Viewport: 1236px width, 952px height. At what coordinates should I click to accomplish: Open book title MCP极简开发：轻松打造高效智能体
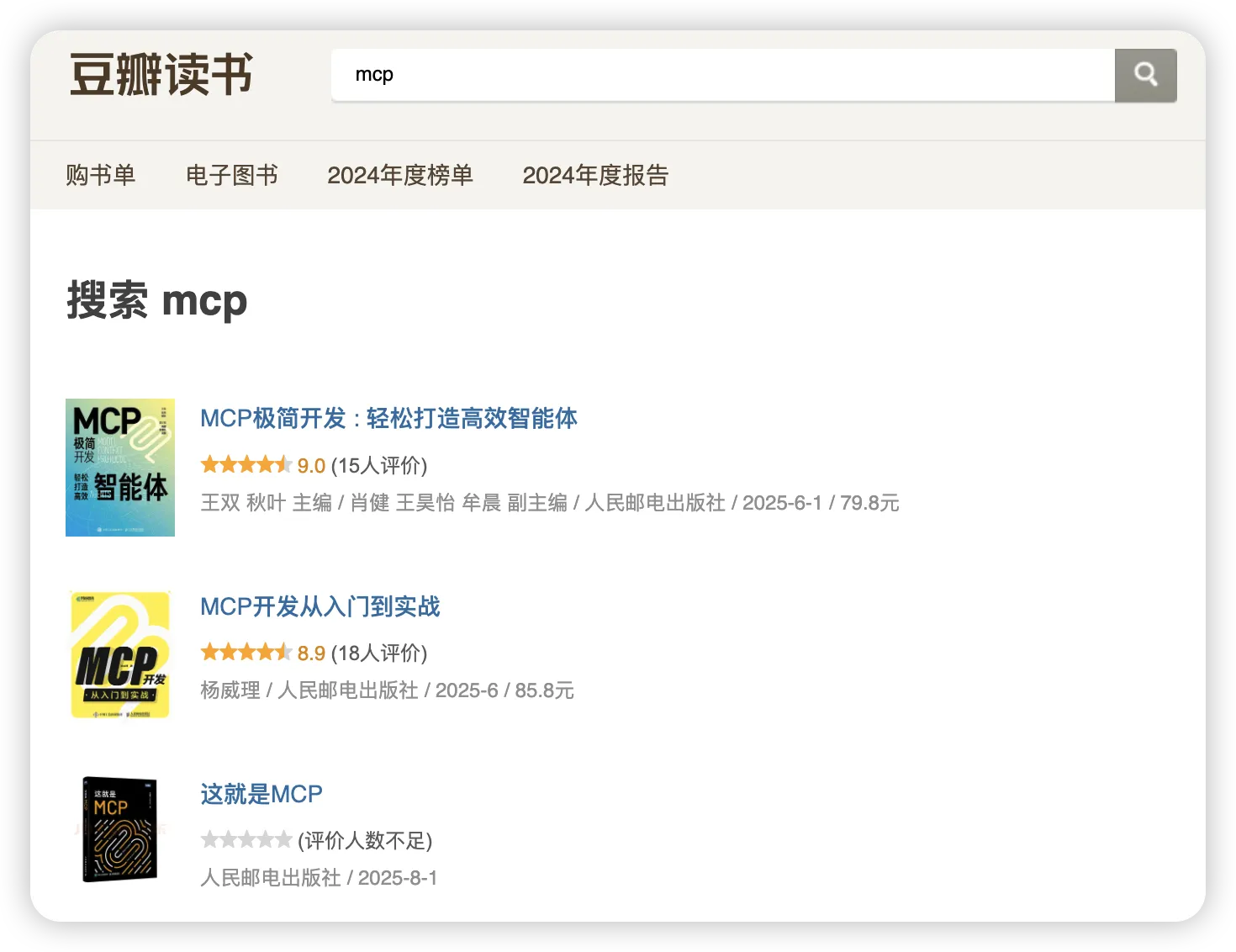pos(388,418)
